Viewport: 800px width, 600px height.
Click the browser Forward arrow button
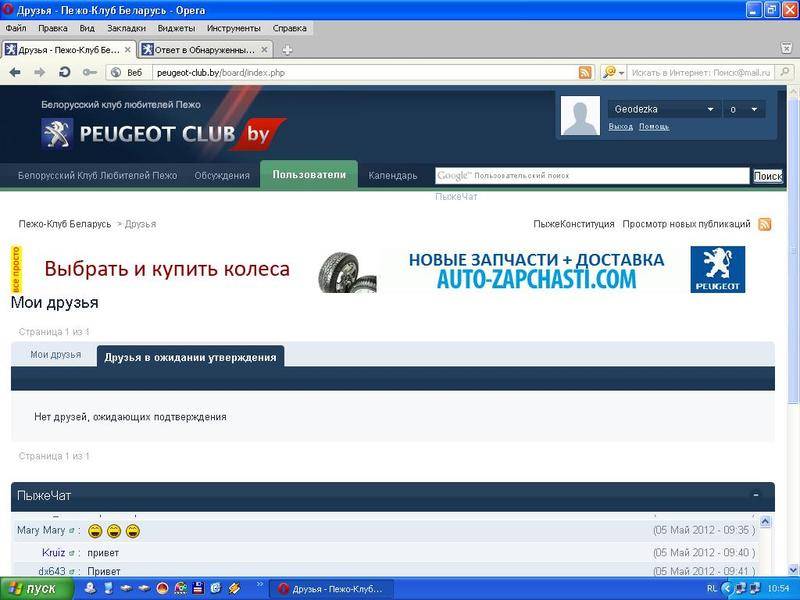tap(40, 72)
